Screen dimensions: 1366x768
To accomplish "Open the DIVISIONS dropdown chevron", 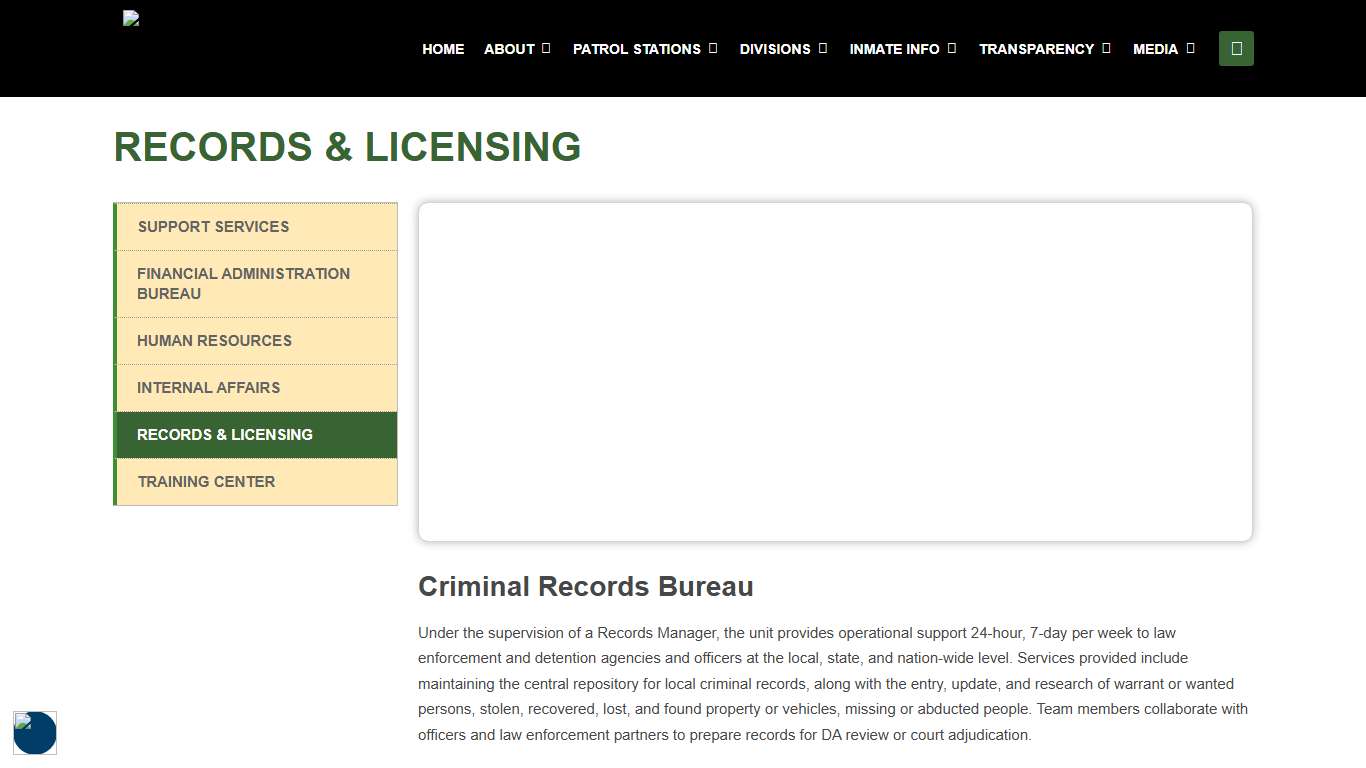I will [x=823, y=48].
